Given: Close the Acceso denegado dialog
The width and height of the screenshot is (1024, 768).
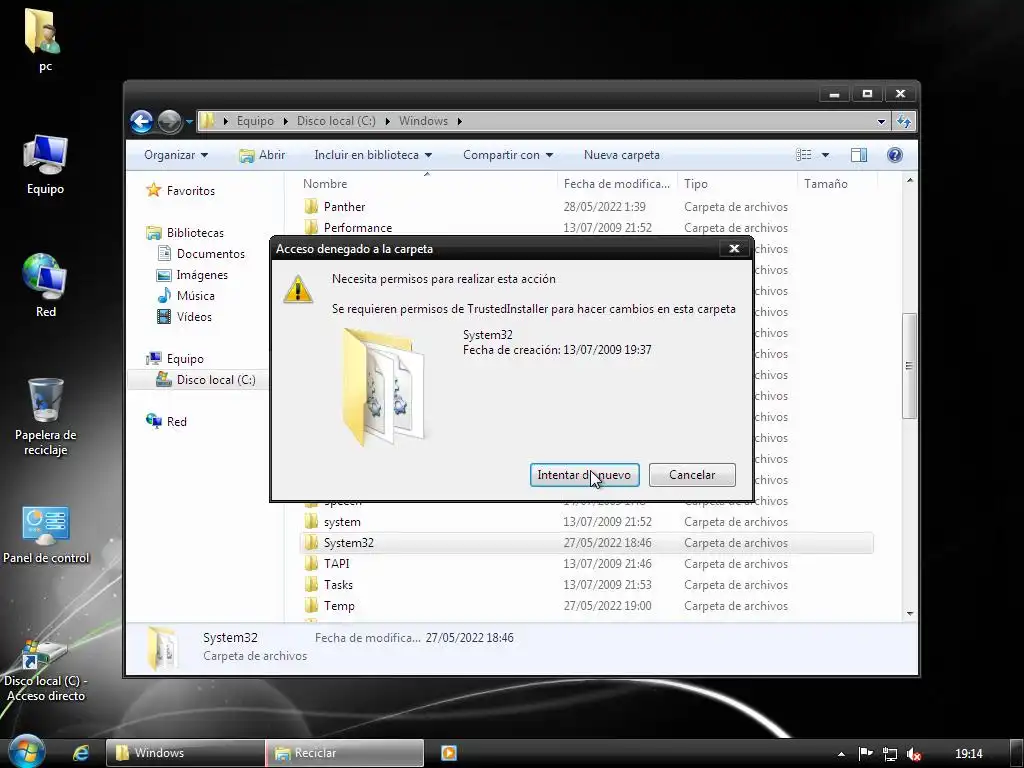Looking at the screenshot, I should (734, 248).
